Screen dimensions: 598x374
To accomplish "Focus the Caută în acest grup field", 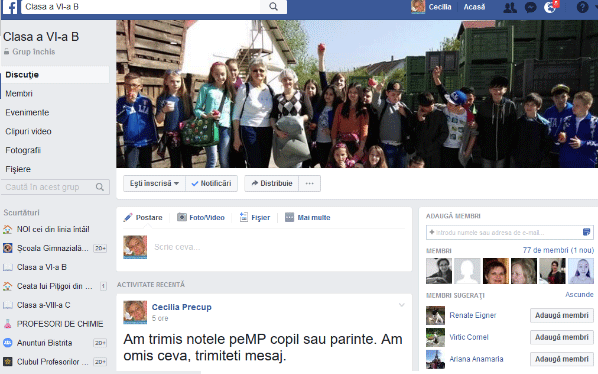I will (55, 187).
